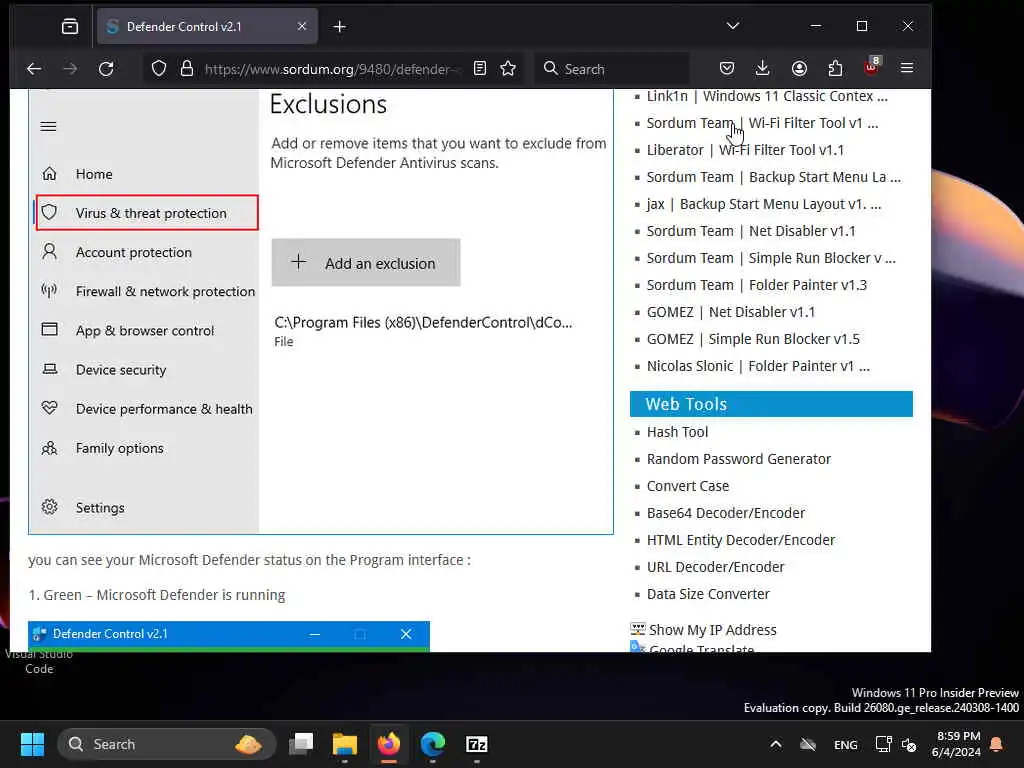Open a new tab with plus button
Viewport: 1024px width, 768px height.
pyautogui.click(x=340, y=27)
